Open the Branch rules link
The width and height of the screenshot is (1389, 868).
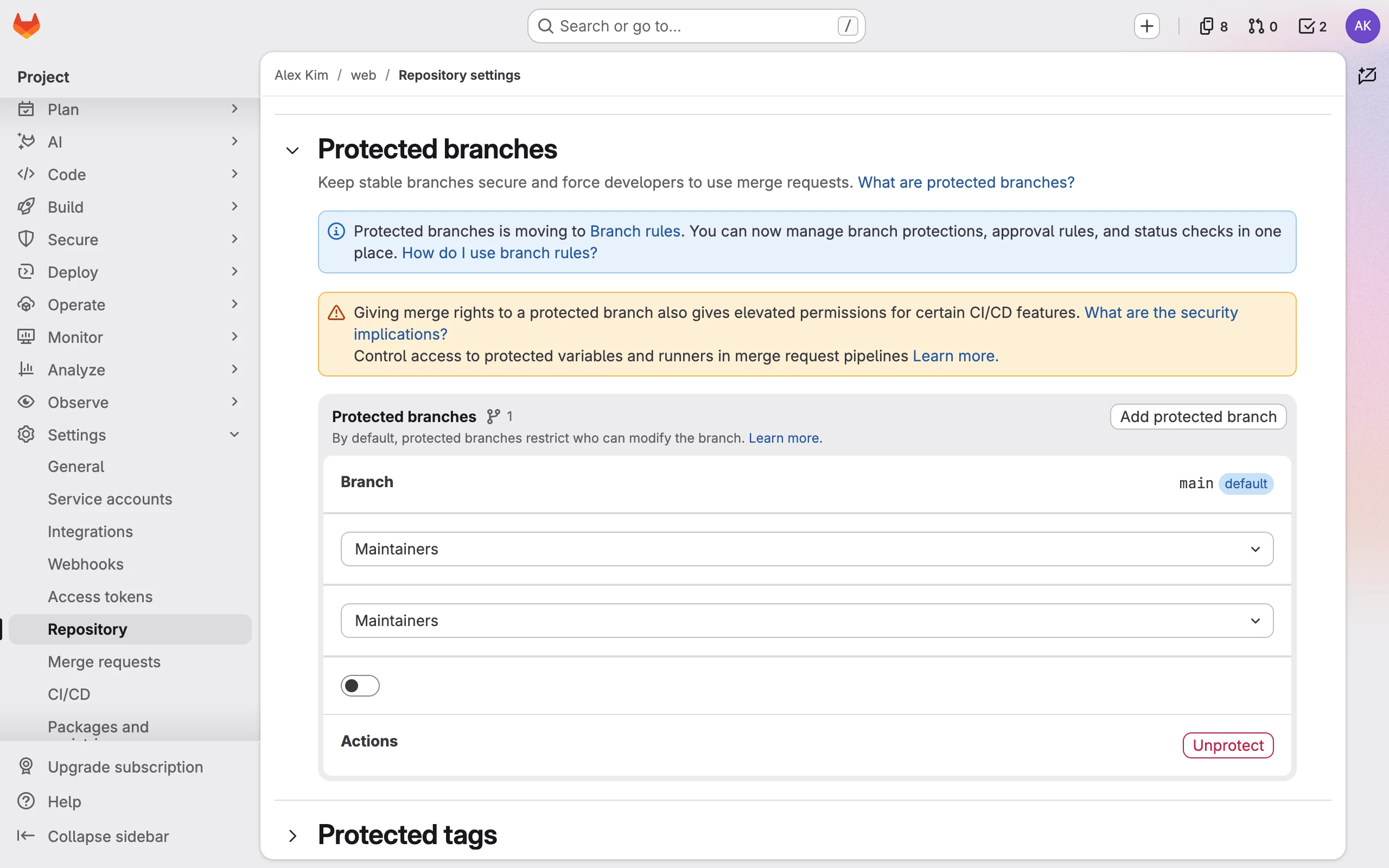(635, 231)
